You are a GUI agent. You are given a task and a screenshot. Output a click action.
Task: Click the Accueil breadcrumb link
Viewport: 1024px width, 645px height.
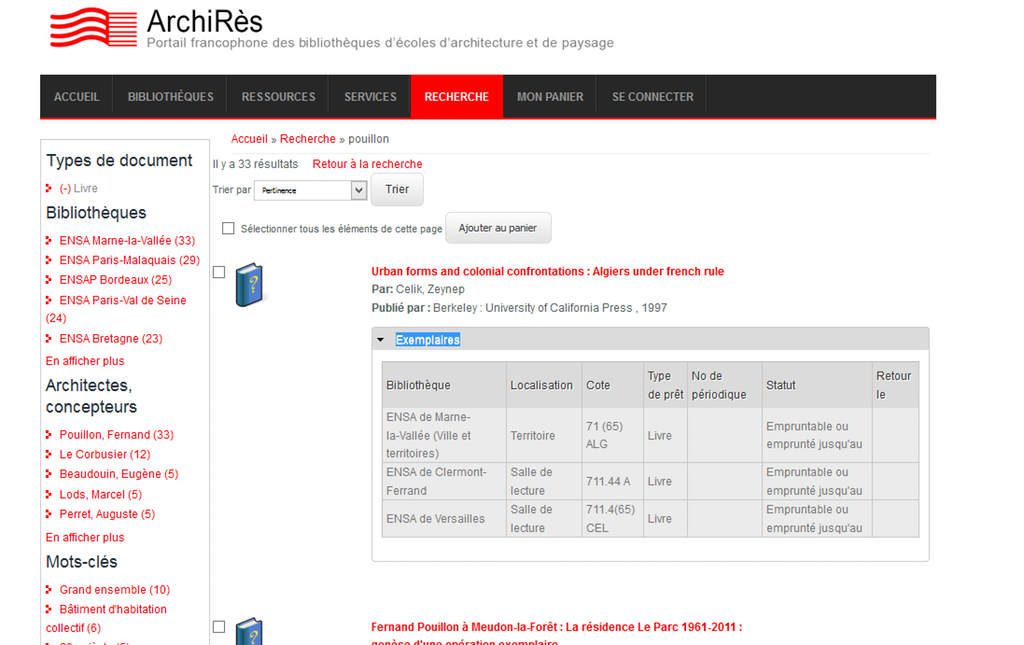click(x=249, y=139)
